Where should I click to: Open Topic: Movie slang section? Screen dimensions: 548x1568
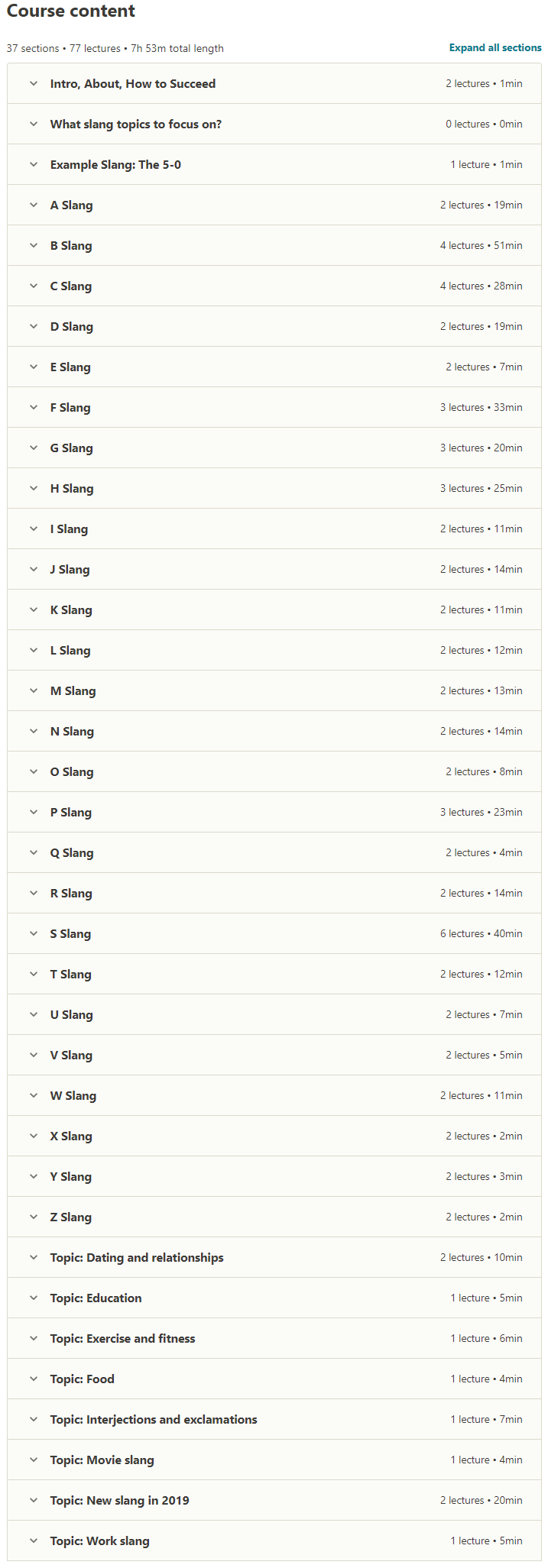pyautogui.click(x=274, y=1460)
